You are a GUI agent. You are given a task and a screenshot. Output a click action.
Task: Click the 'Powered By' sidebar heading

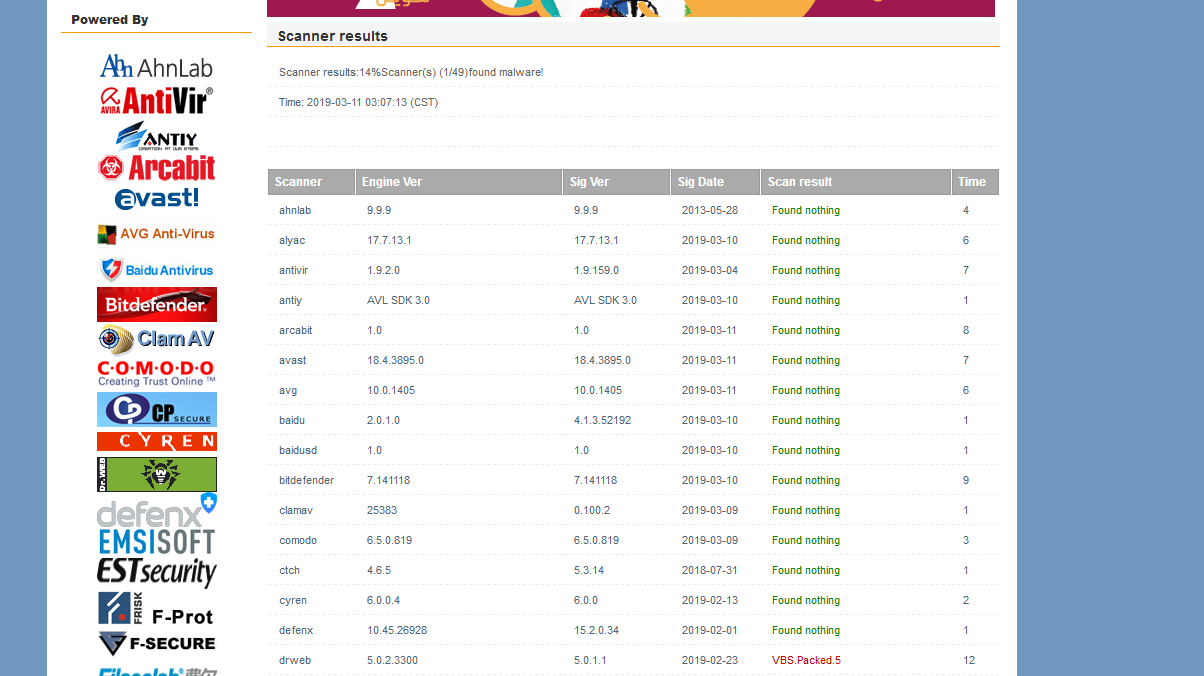110,19
